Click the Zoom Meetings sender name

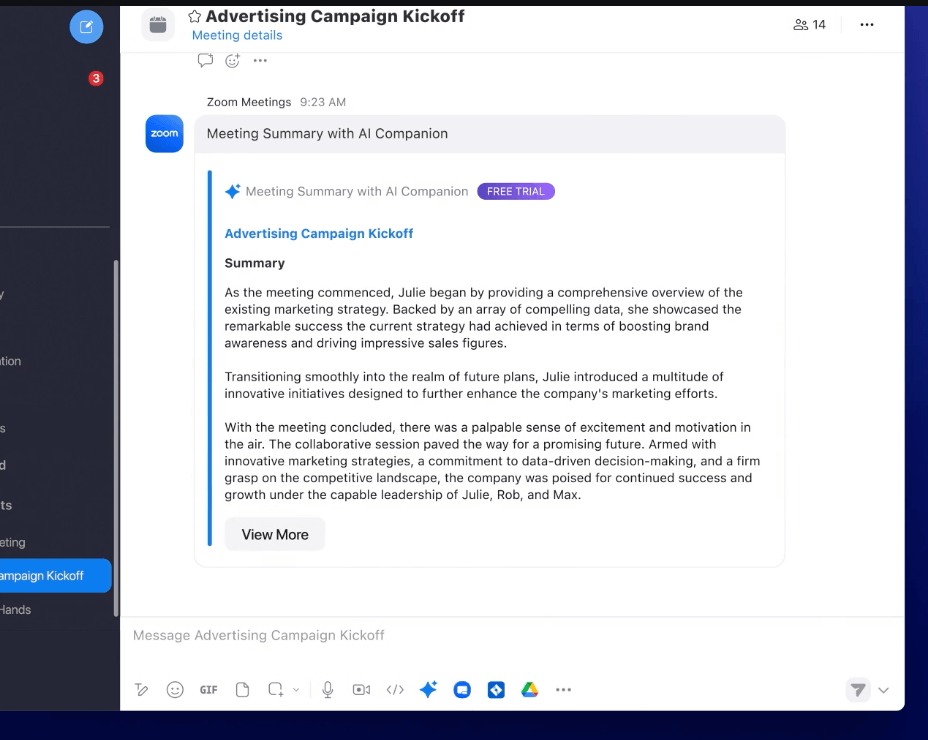tap(249, 102)
